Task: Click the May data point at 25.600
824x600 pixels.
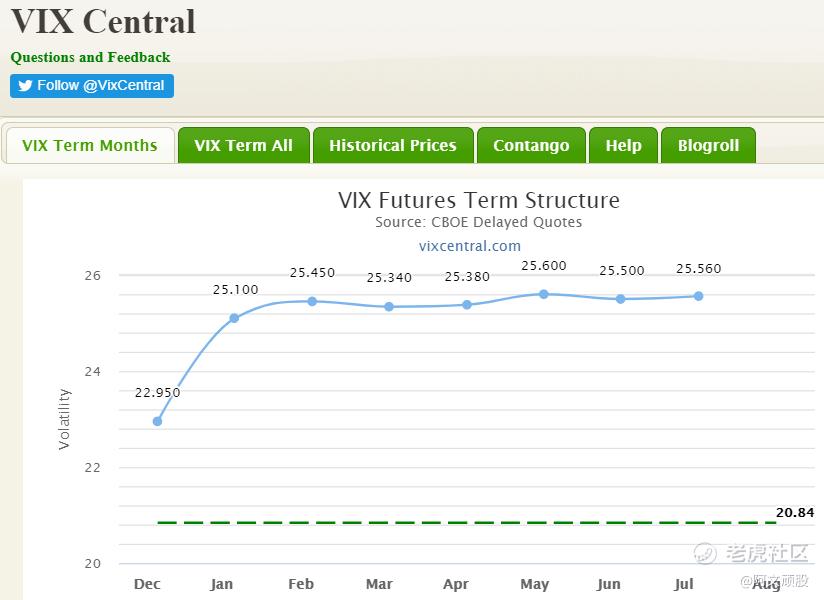Action: pyautogui.click(x=544, y=294)
